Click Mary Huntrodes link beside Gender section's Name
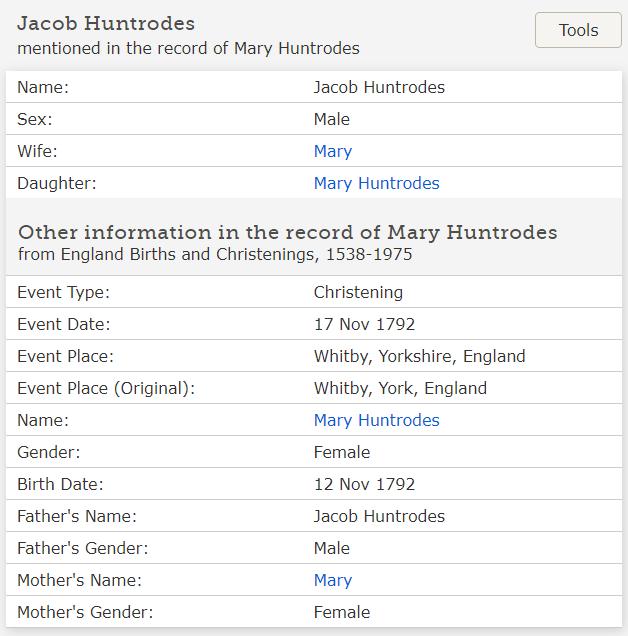Viewport: 628px width, 636px height. click(376, 420)
